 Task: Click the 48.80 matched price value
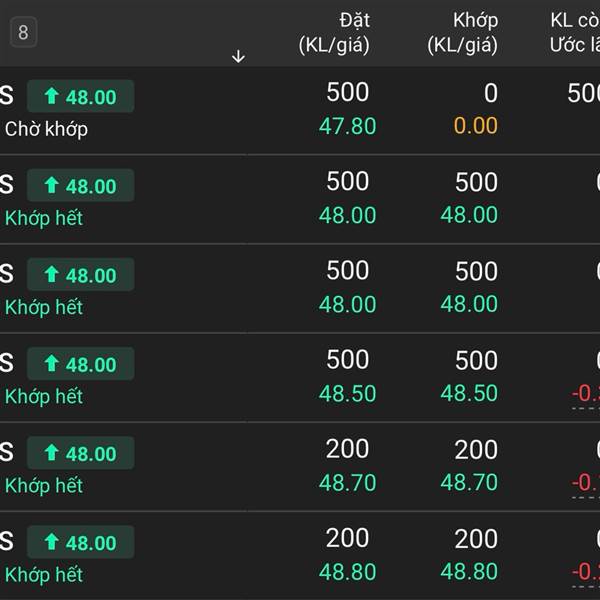click(469, 571)
